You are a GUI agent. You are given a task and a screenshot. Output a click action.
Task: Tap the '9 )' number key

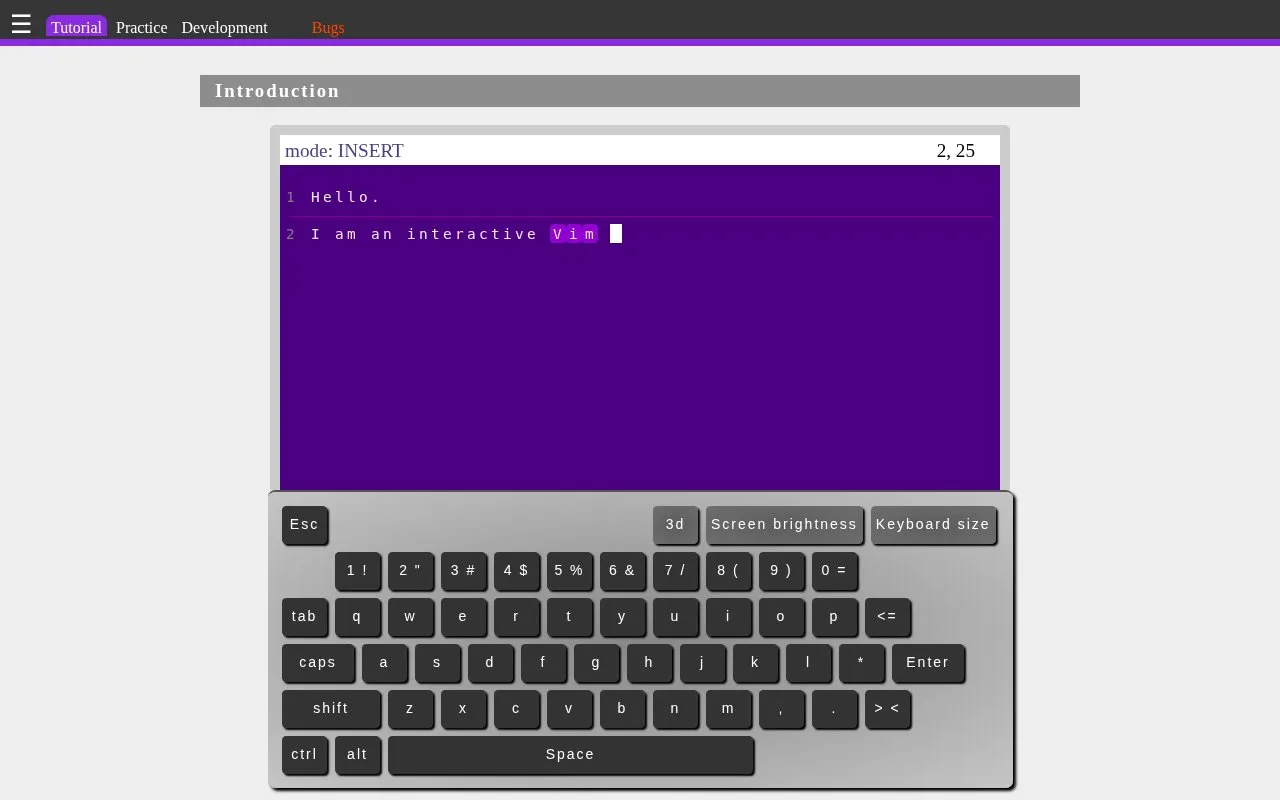point(781,571)
